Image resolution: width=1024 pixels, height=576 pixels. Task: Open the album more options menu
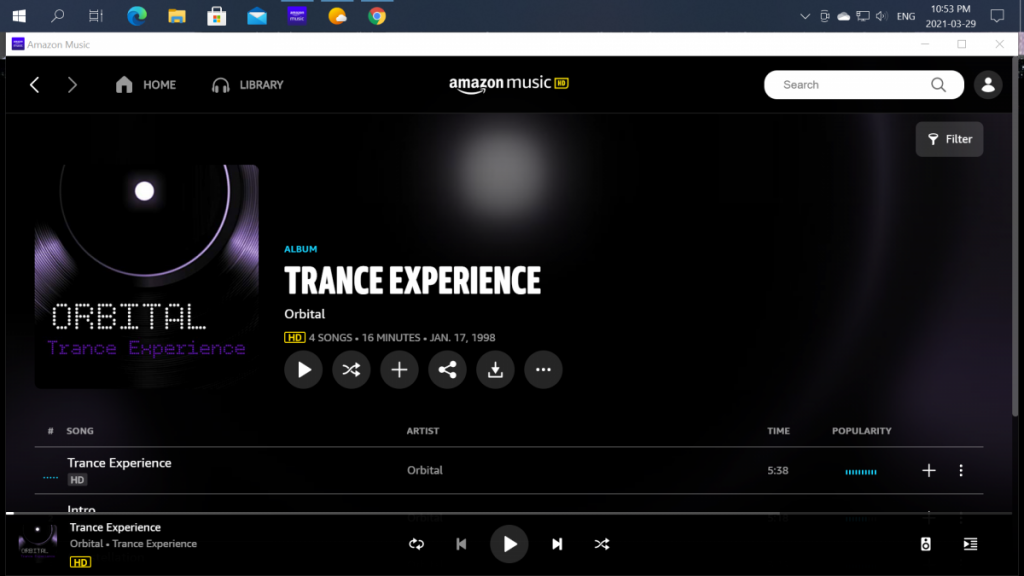point(543,370)
